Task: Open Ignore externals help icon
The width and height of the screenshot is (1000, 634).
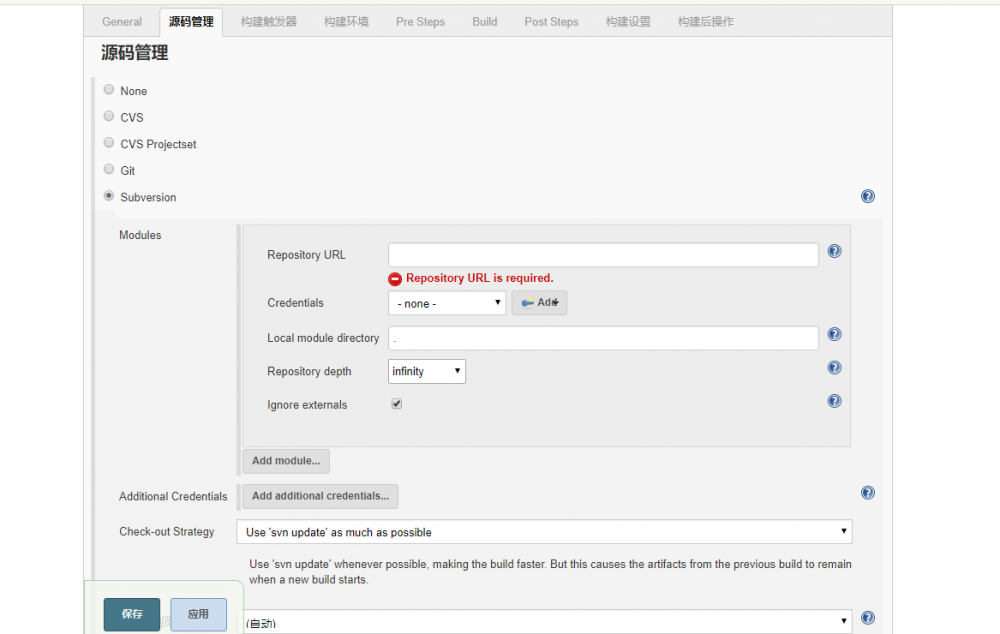Action: pos(834,400)
